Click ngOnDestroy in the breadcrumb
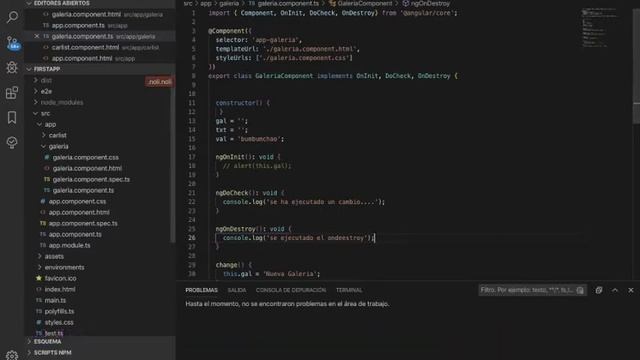This screenshot has width=640, height=360. pos(430,3)
